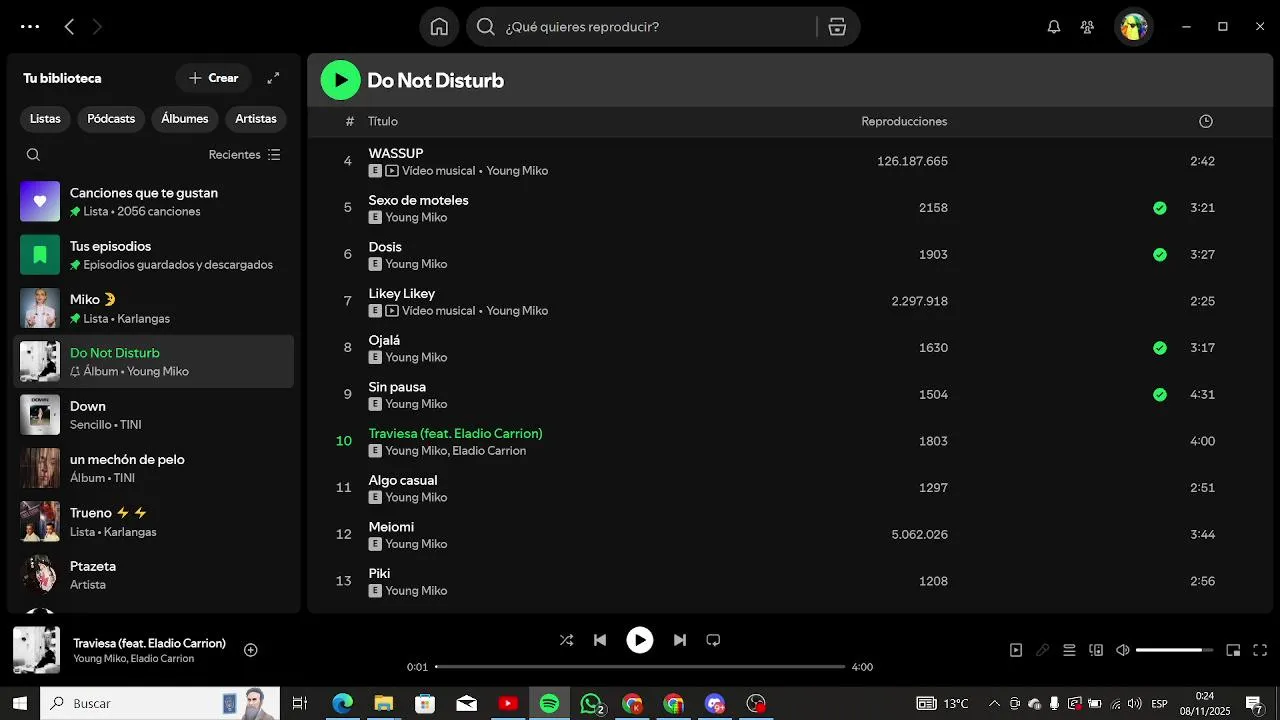Open the play queue
The height and width of the screenshot is (720, 1280).
1069,650
